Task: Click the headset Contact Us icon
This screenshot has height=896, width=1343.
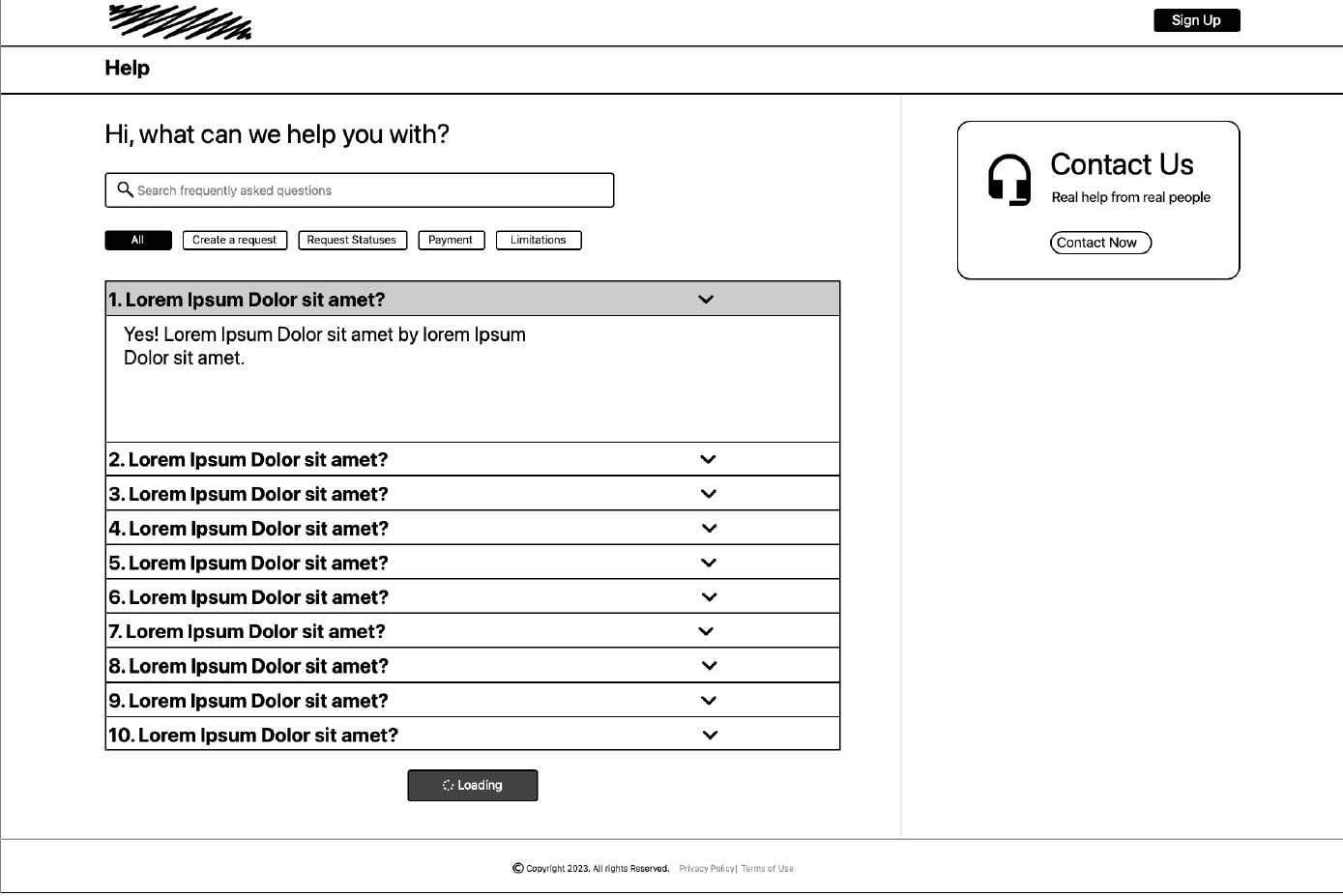Action: [1009, 180]
